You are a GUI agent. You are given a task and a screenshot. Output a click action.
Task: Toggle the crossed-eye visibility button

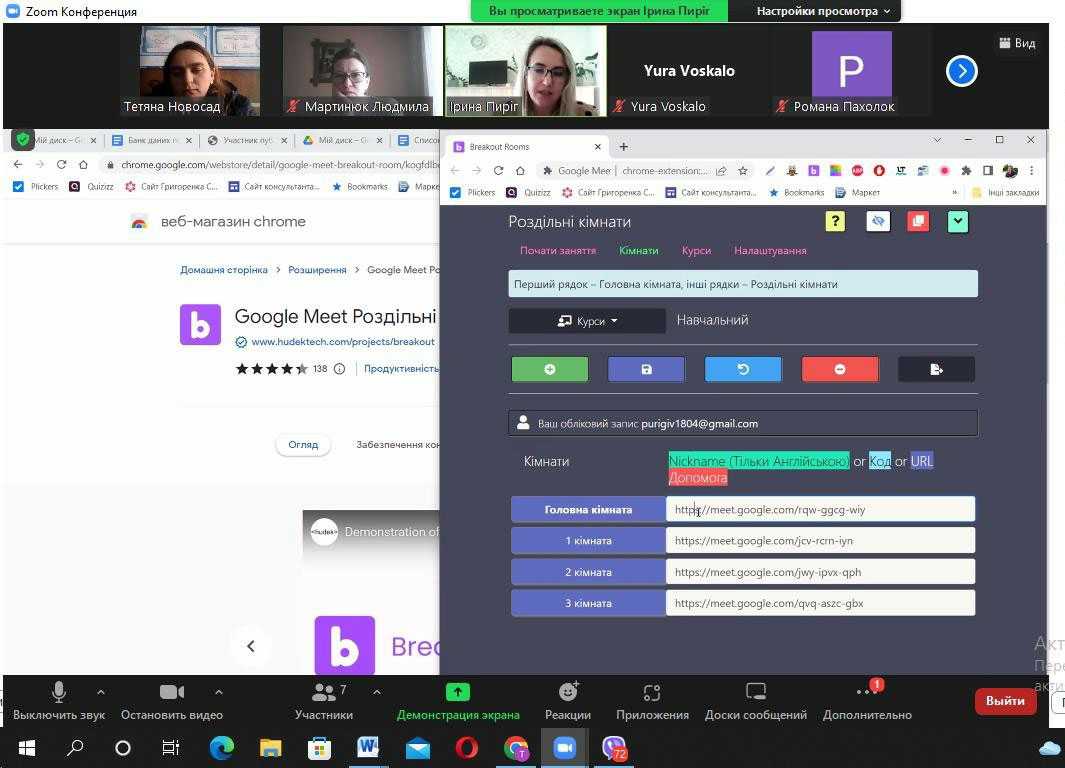877,222
